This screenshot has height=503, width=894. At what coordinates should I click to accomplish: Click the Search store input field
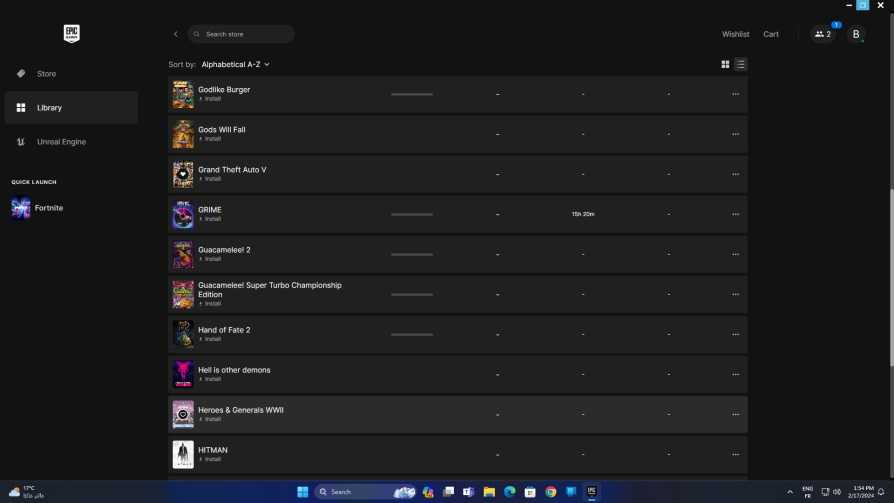pos(246,34)
